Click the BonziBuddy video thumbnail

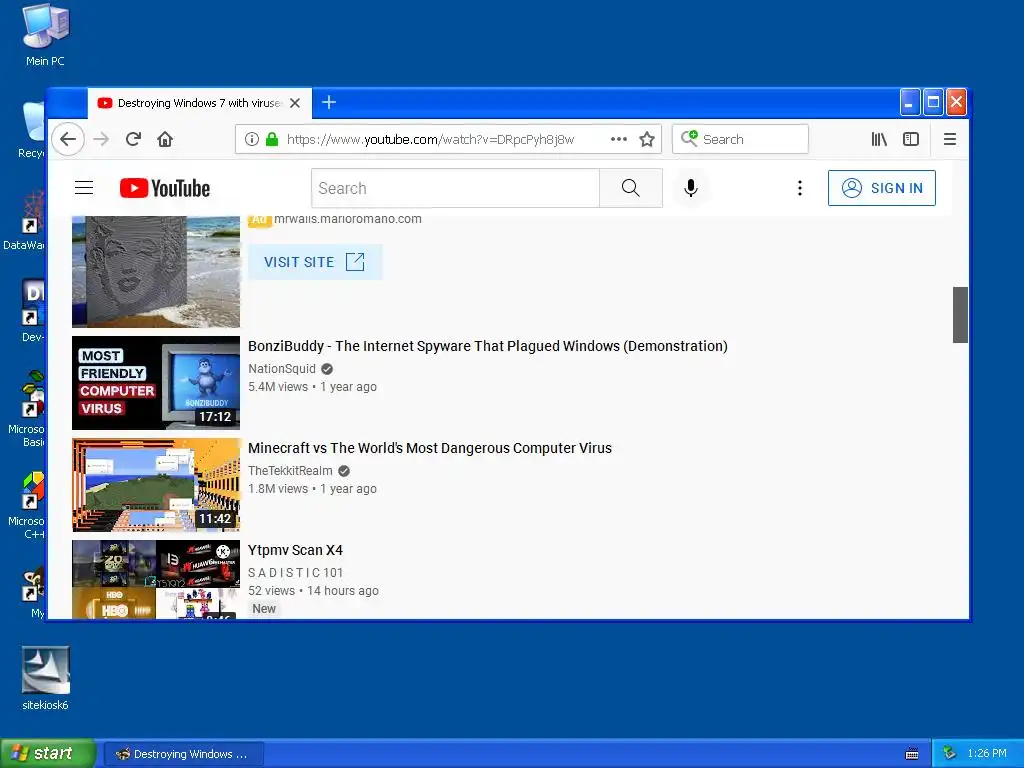pos(156,383)
